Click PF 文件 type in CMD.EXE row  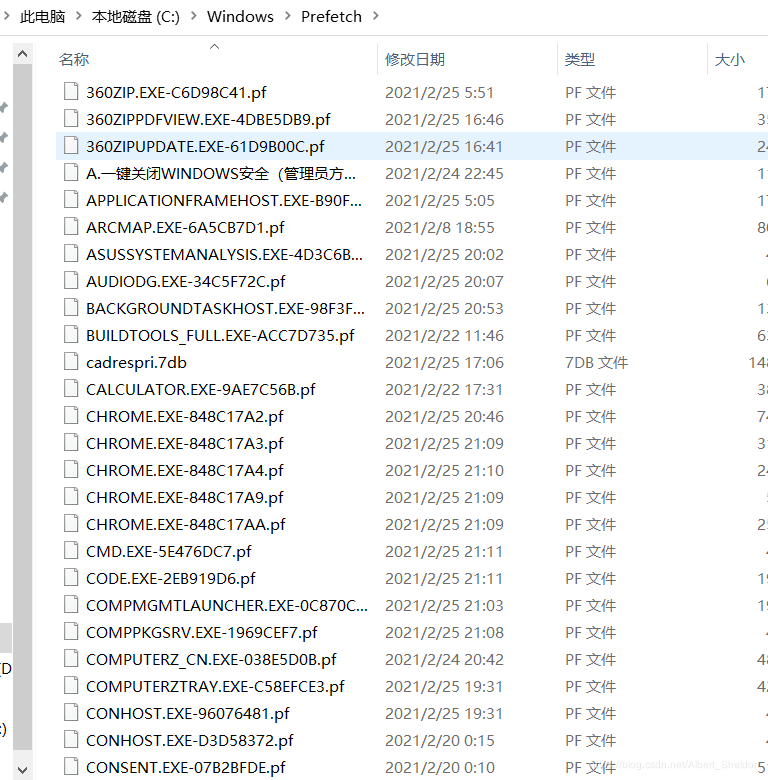pyautogui.click(x=590, y=552)
